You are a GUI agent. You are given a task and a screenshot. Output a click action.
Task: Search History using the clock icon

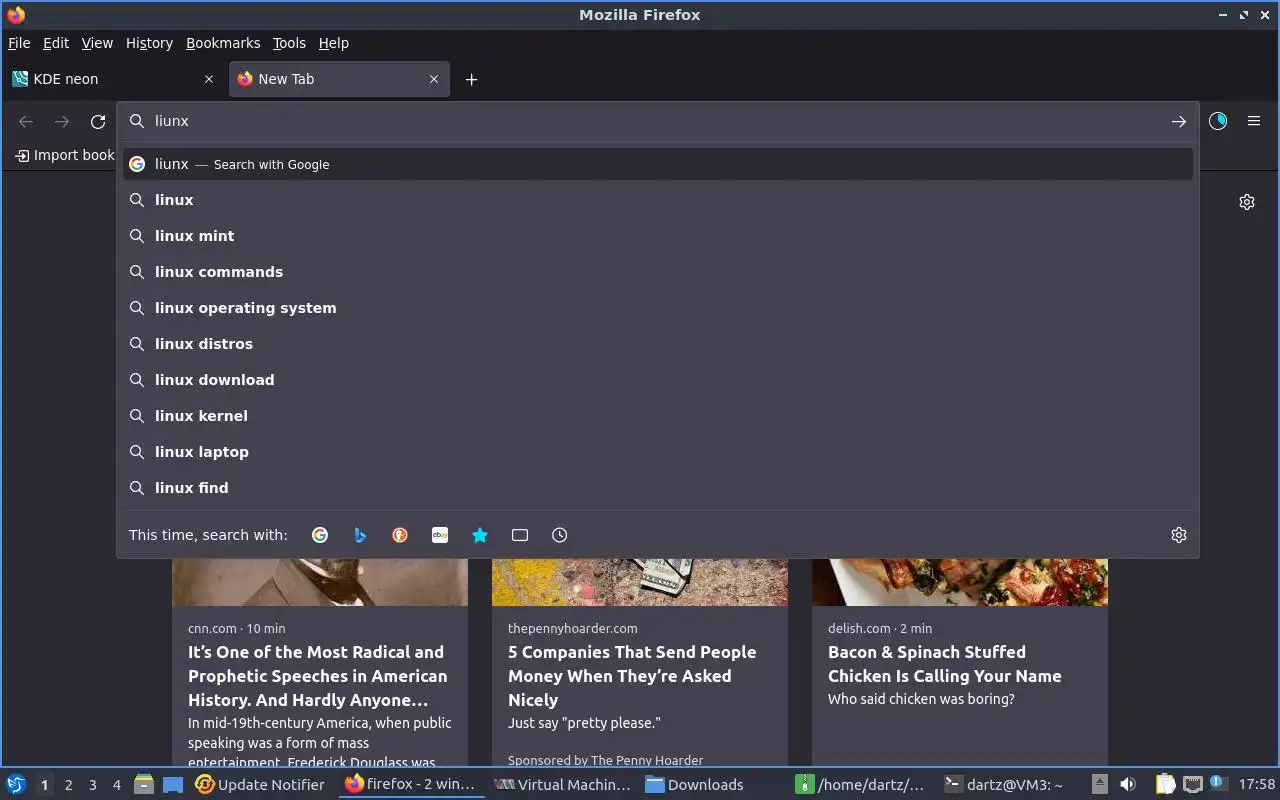[x=560, y=535]
